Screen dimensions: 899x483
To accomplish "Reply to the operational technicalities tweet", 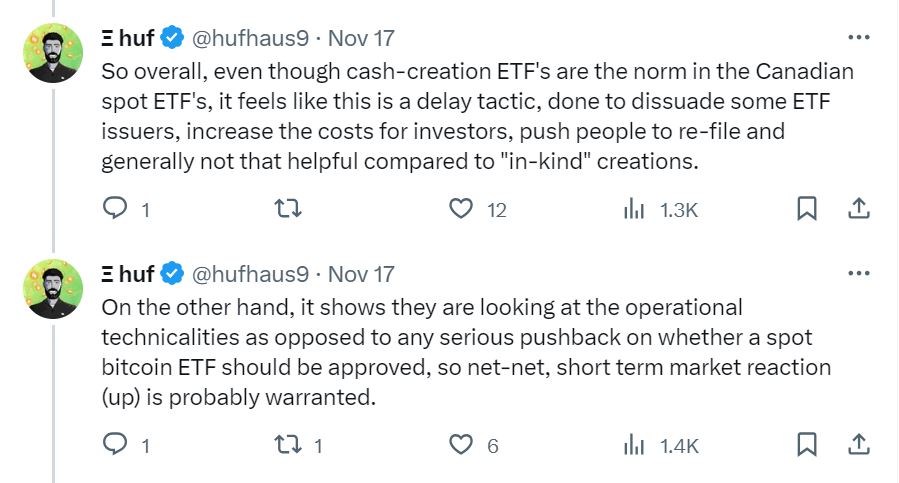I will coord(117,445).
